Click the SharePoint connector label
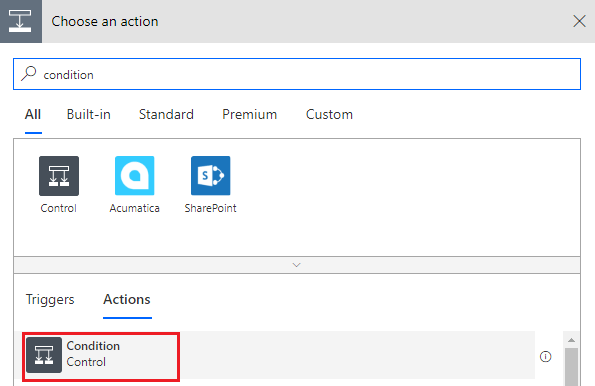Screen dimensions: 595x386 click(x=211, y=208)
